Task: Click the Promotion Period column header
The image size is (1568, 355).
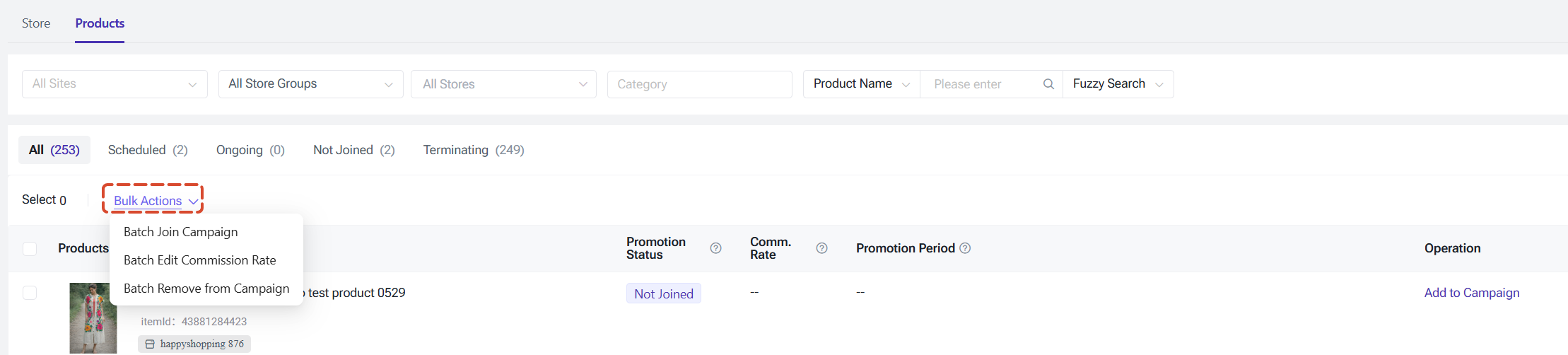Action: 906,248
